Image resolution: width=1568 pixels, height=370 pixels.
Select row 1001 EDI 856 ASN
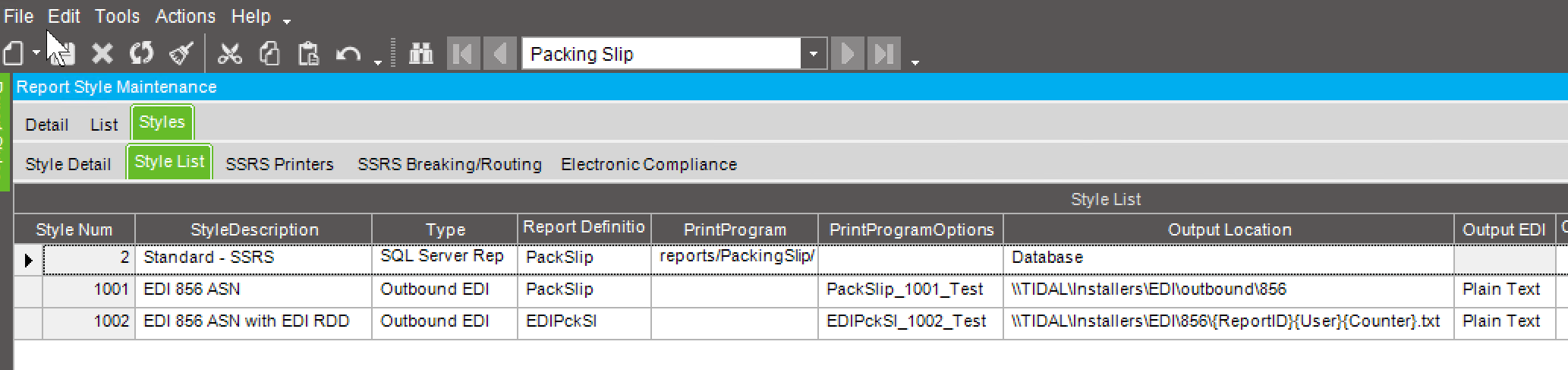(789, 289)
